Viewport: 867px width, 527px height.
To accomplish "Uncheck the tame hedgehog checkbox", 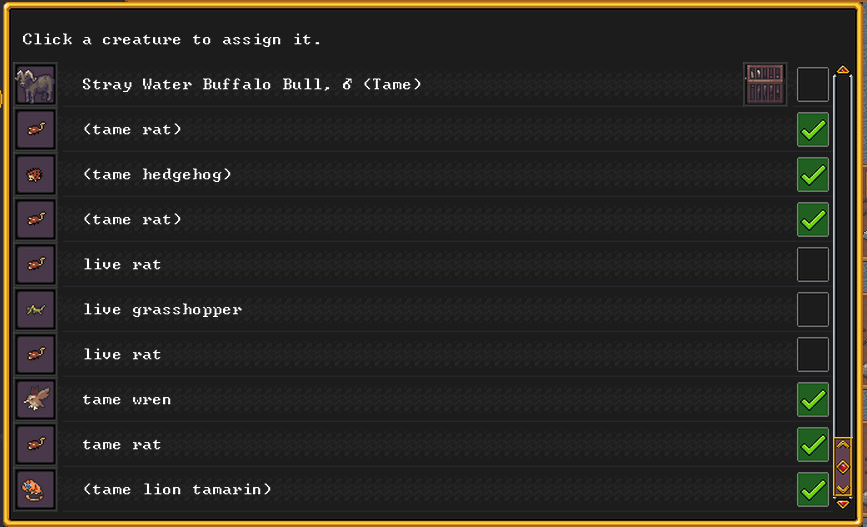I will pos(812,175).
